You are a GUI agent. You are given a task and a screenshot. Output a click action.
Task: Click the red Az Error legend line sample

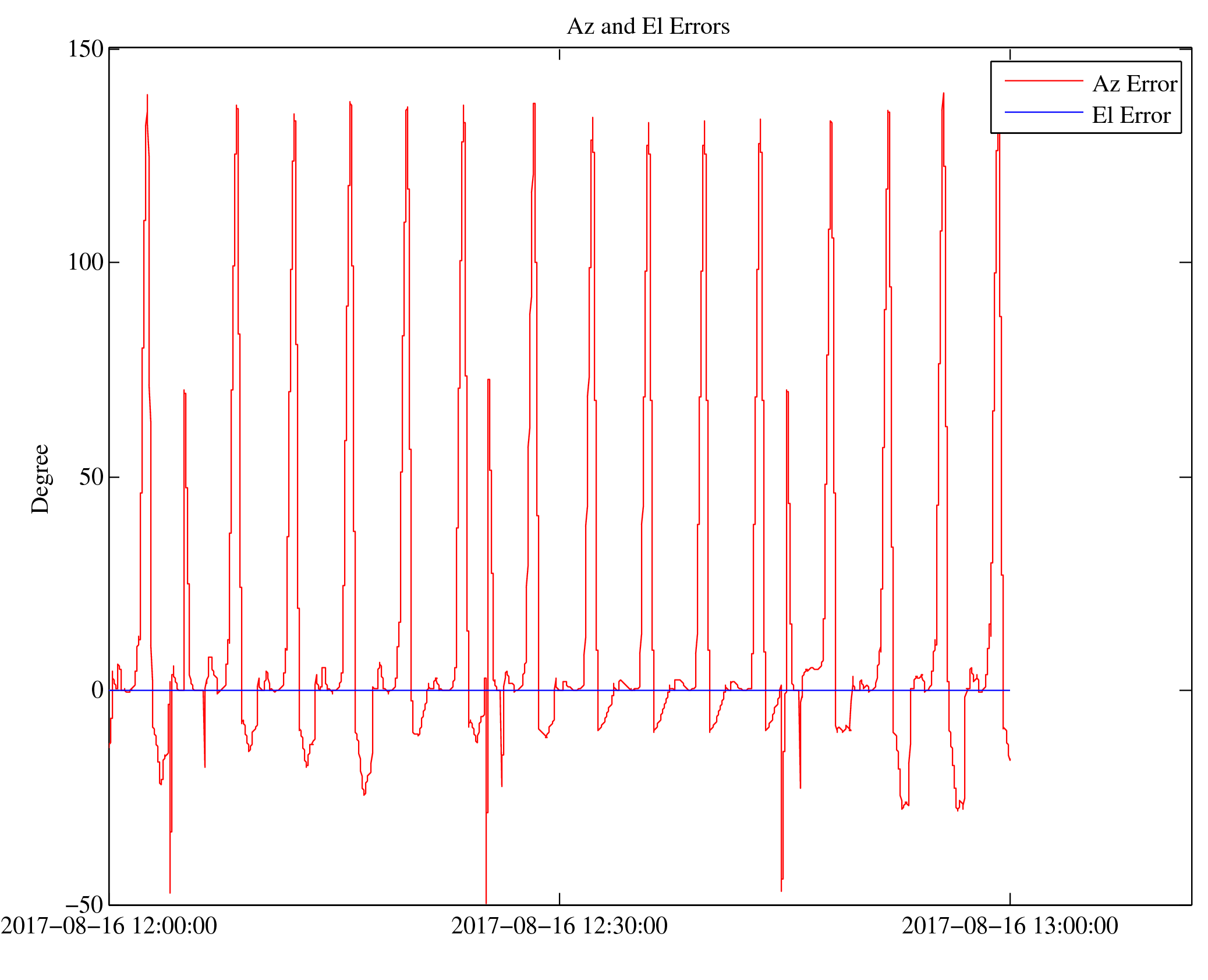pos(1044,81)
